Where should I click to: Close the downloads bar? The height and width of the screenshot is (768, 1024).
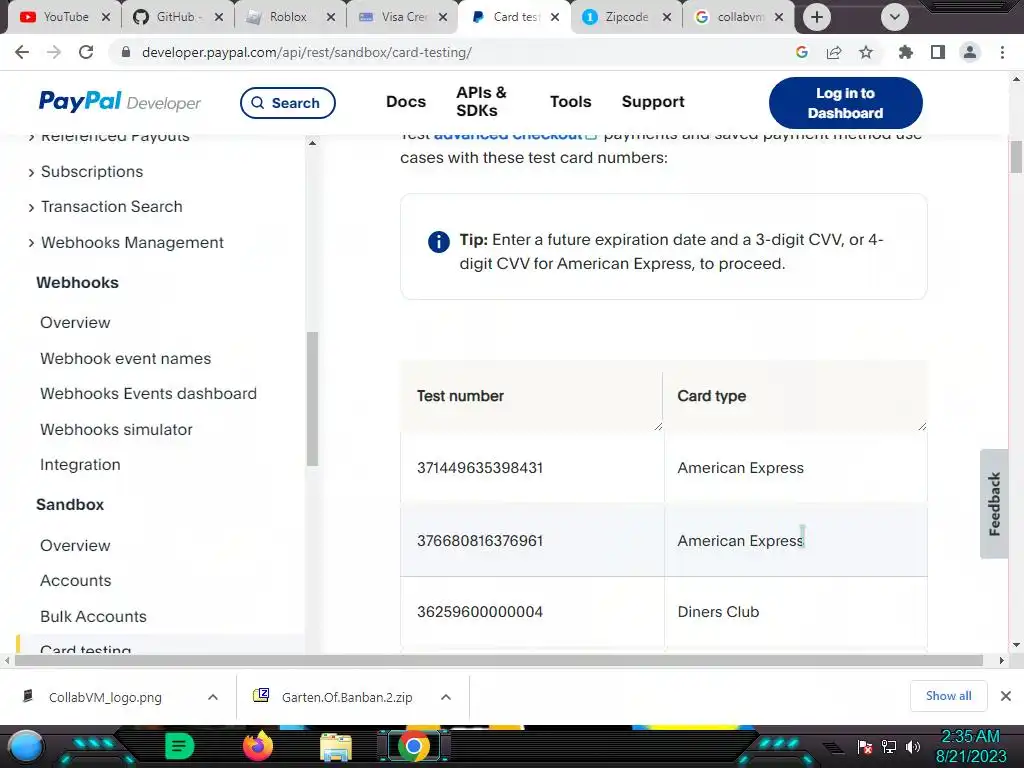(x=1006, y=696)
